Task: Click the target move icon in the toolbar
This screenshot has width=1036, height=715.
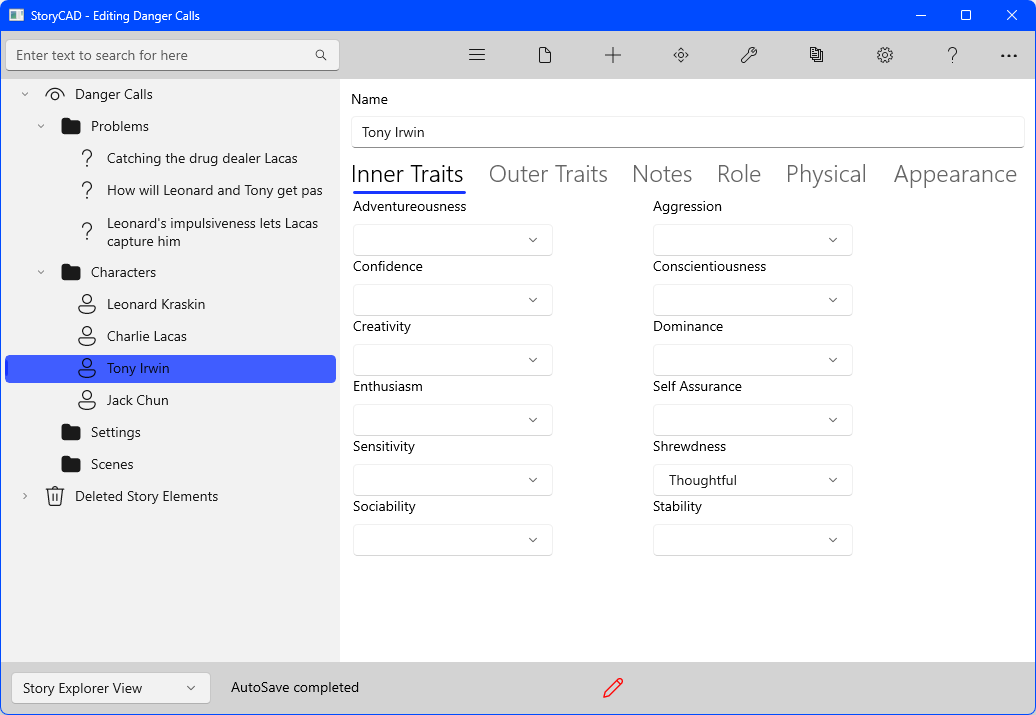Action: coord(681,55)
